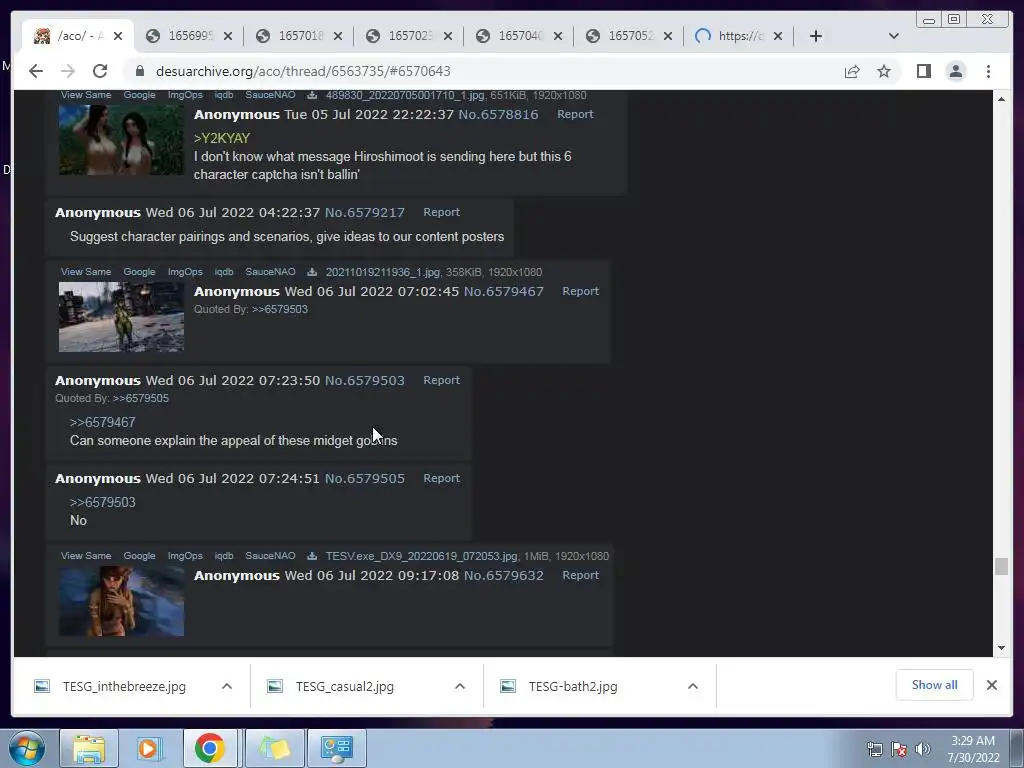Open iqdb for post 6578816 image
Image resolution: width=1024 pixels, height=768 pixels.
tap(223, 95)
